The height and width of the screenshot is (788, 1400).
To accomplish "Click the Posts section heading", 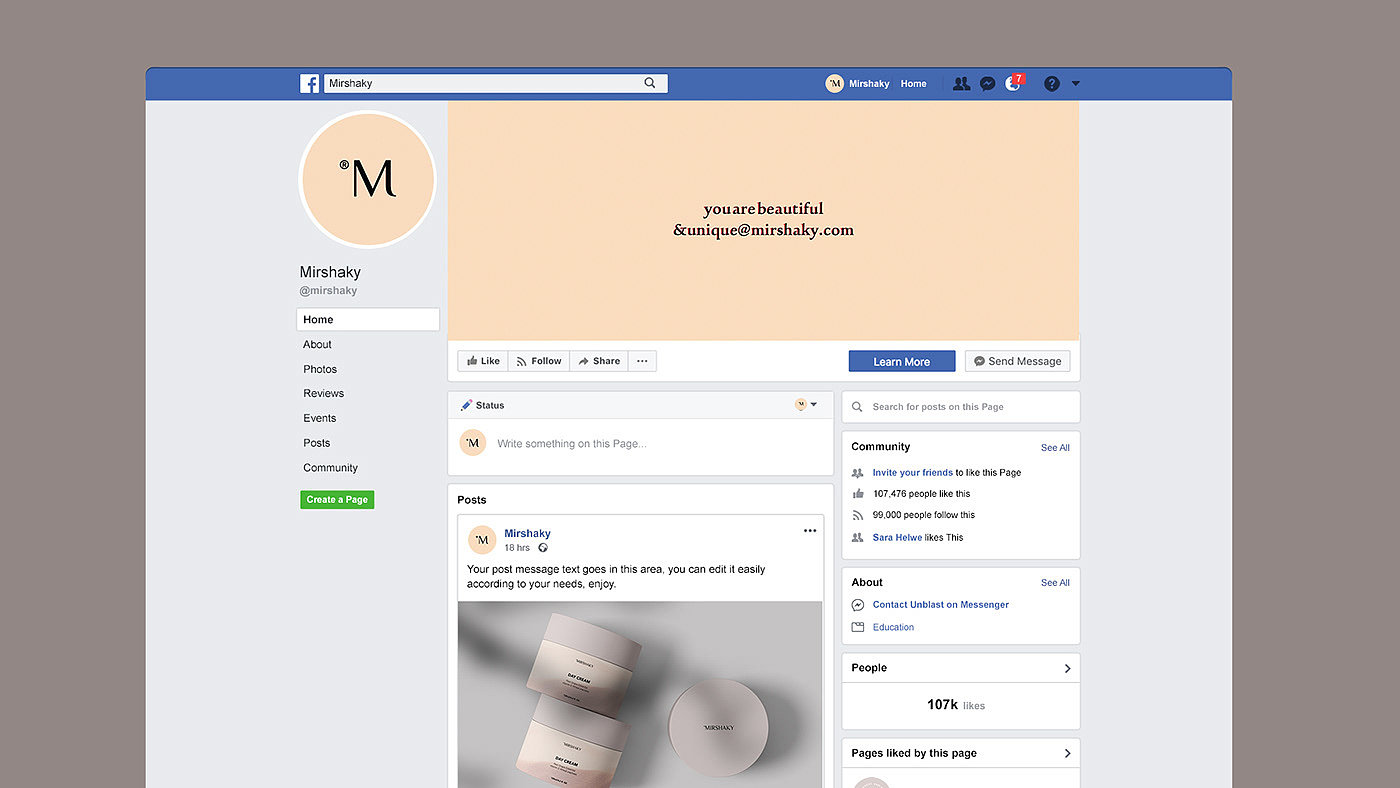I will [x=472, y=500].
